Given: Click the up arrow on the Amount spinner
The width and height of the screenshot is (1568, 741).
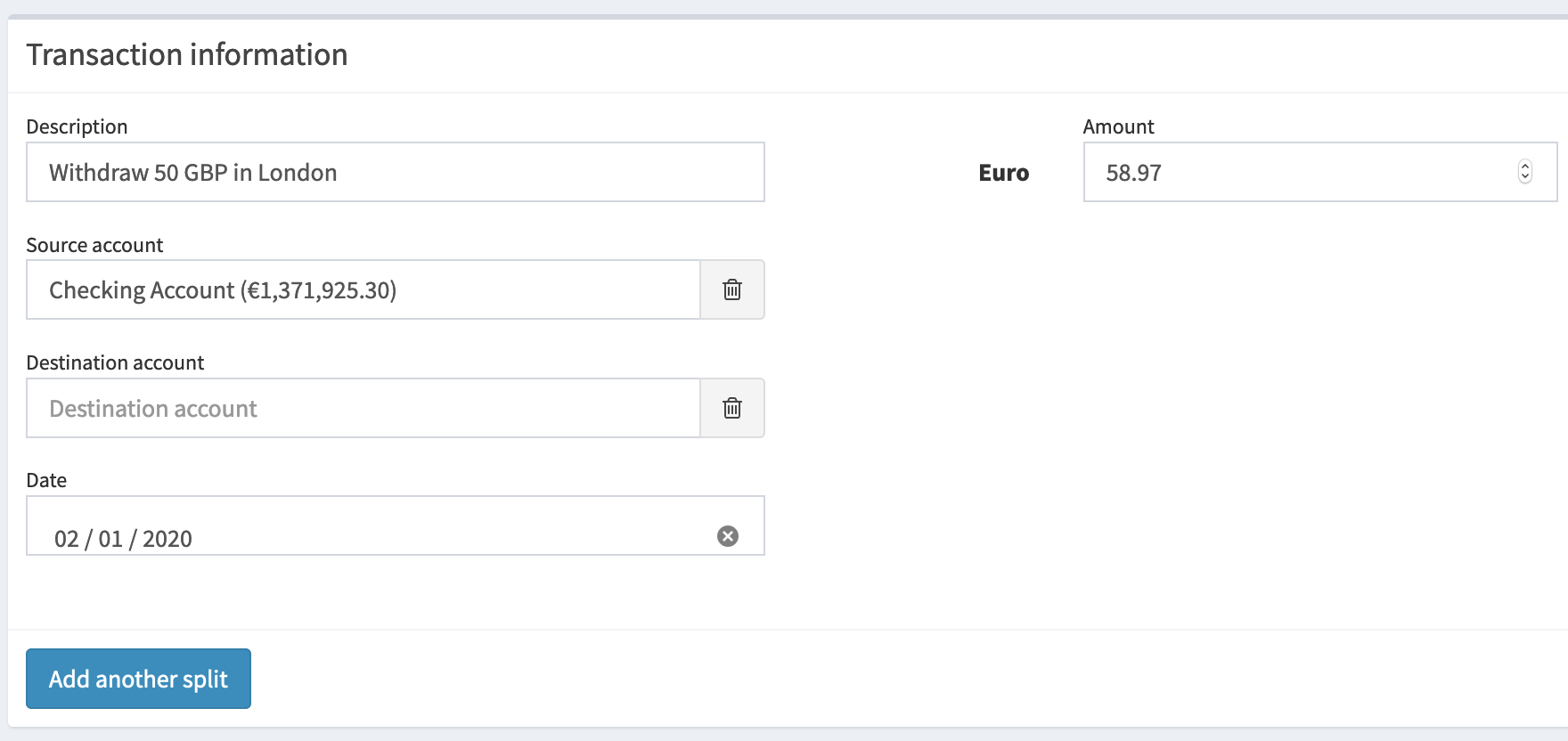Looking at the screenshot, I should [1525, 167].
